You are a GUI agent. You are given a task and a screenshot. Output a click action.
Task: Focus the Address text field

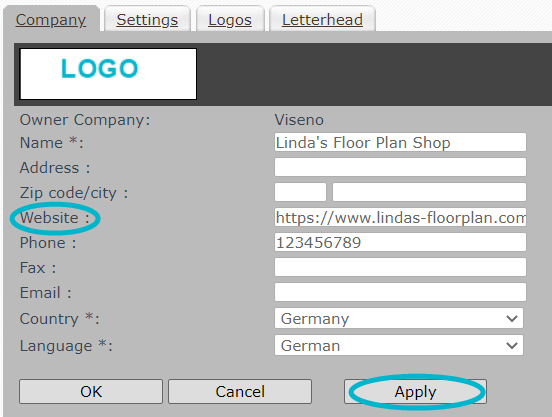(400, 167)
